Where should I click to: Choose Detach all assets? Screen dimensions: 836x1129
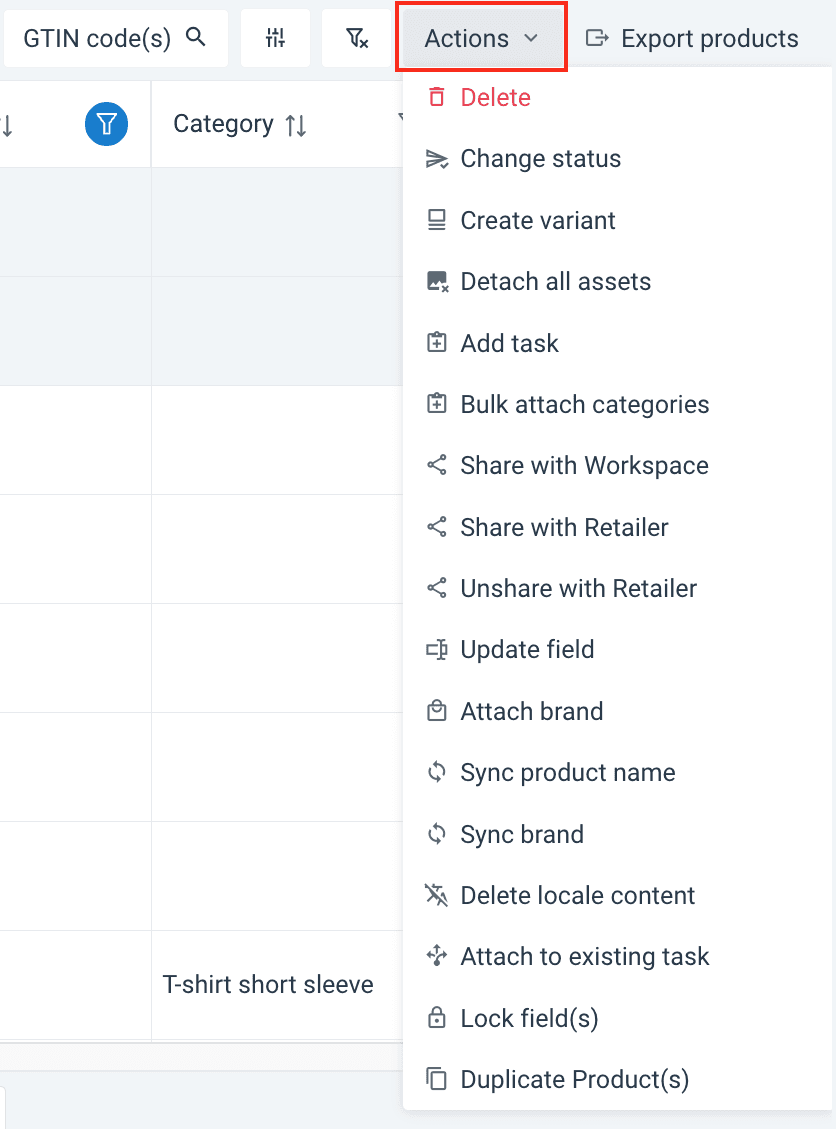click(x=555, y=282)
